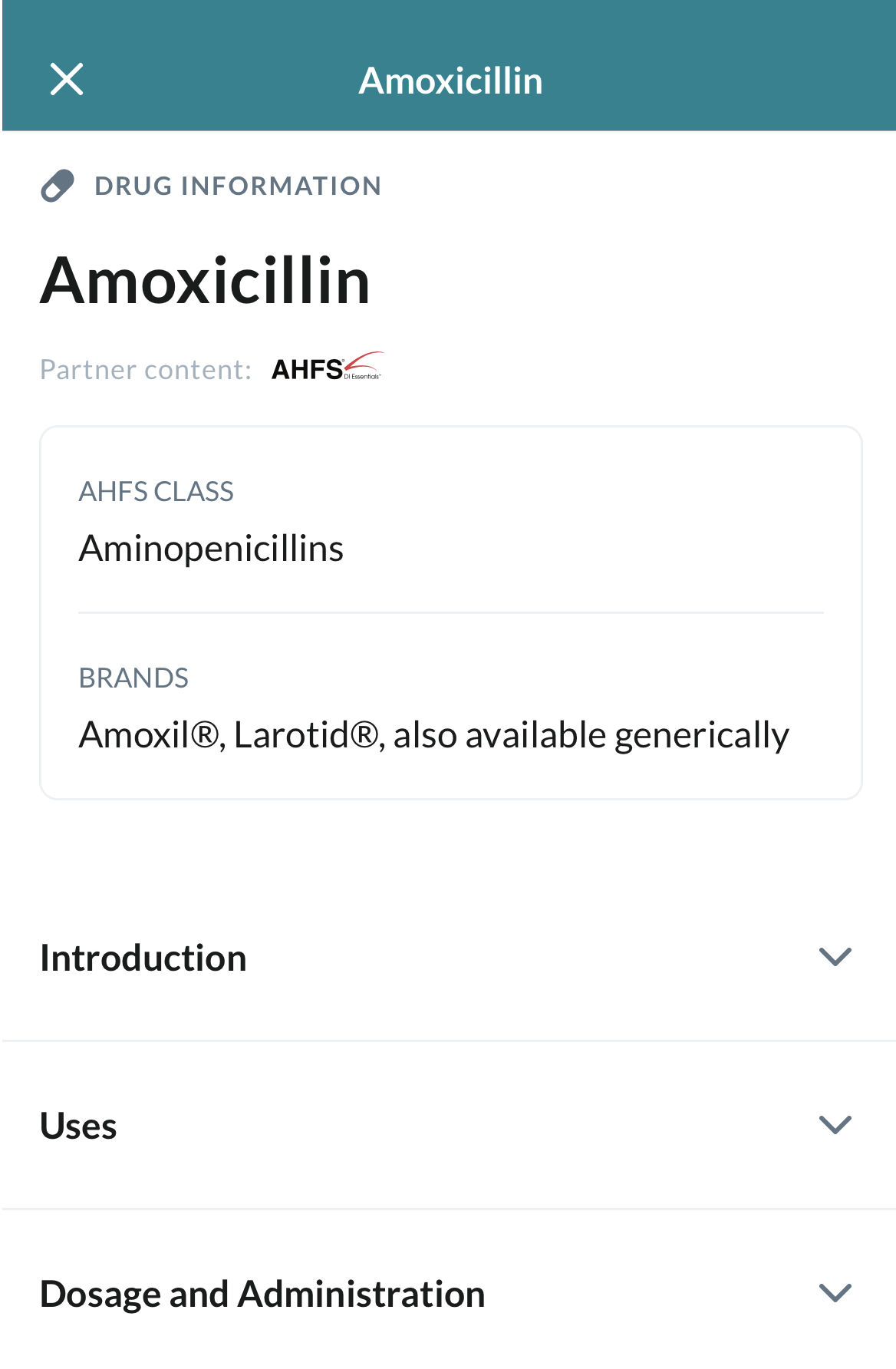This screenshot has width=896, height=1369.
Task: Click the AHFS CLASS label
Action: coord(156,491)
